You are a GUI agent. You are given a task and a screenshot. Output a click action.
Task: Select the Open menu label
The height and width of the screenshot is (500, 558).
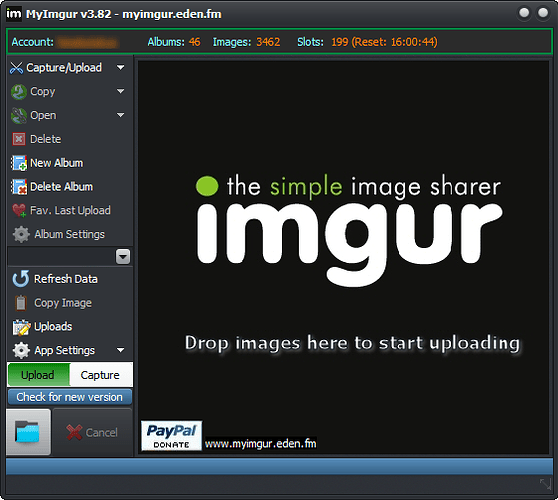tap(43, 116)
